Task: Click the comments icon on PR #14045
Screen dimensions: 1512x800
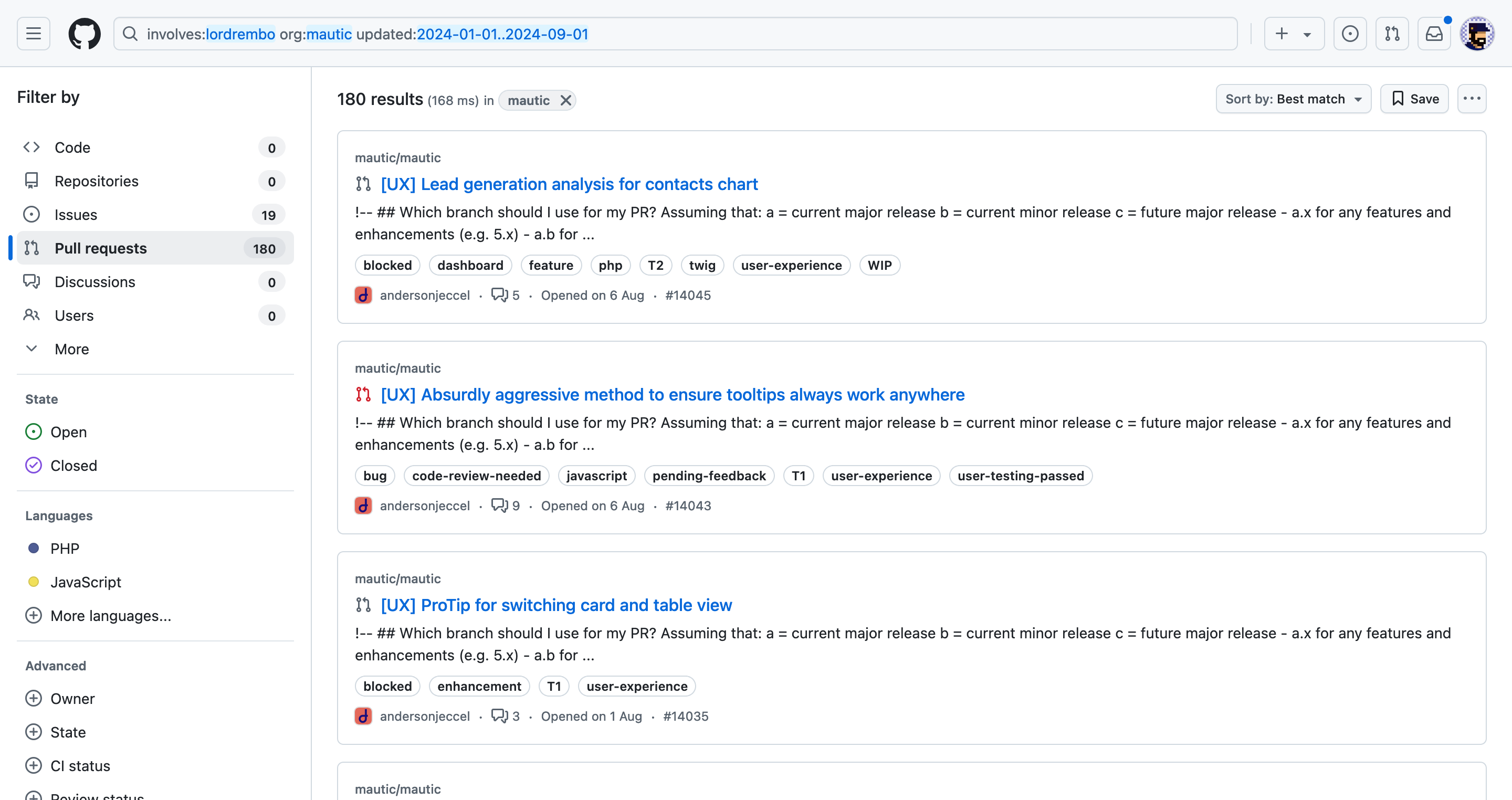Action: point(499,294)
